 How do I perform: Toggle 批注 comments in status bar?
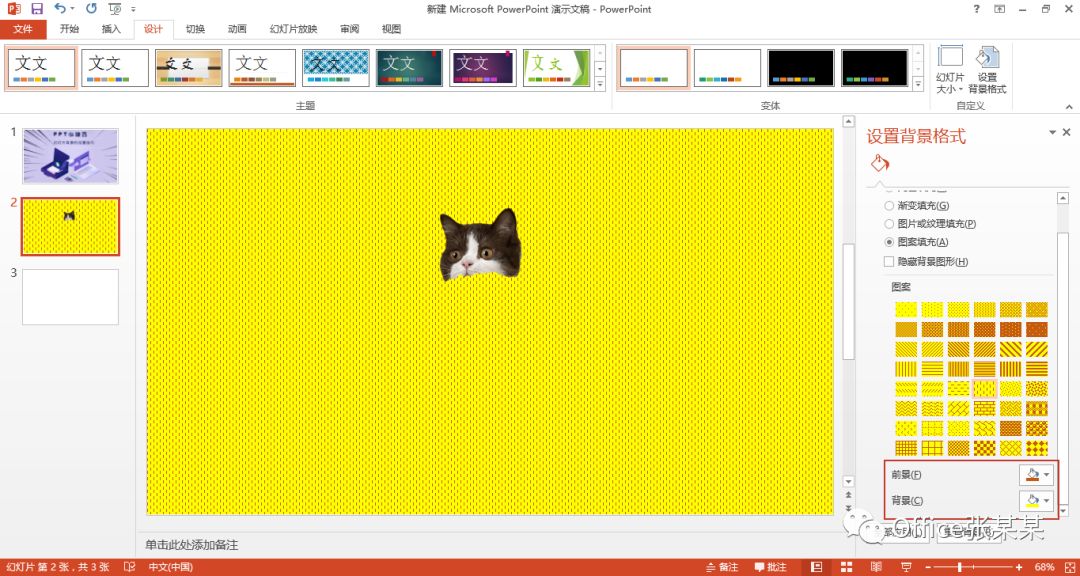pyautogui.click(x=771, y=568)
